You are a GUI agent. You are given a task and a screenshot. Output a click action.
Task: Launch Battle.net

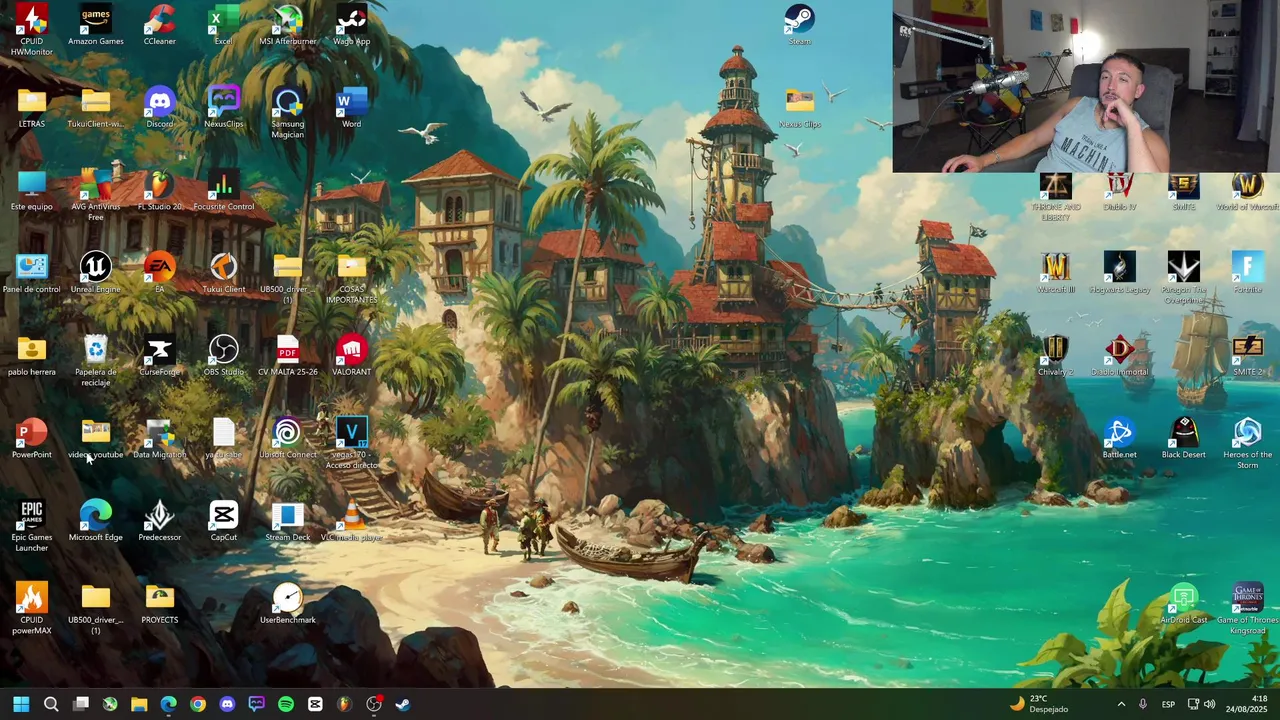1120,438
